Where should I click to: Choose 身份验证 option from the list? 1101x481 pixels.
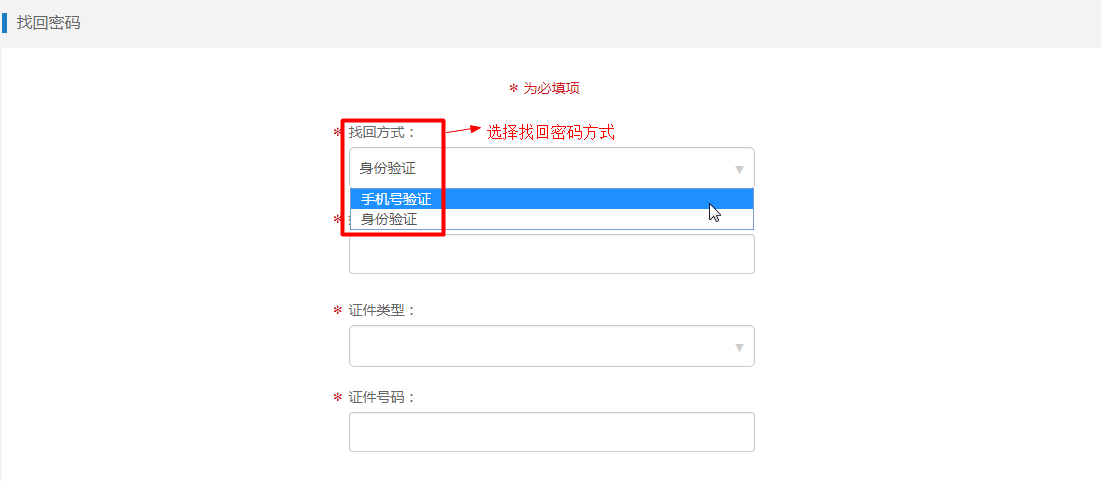click(x=551, y=219)
